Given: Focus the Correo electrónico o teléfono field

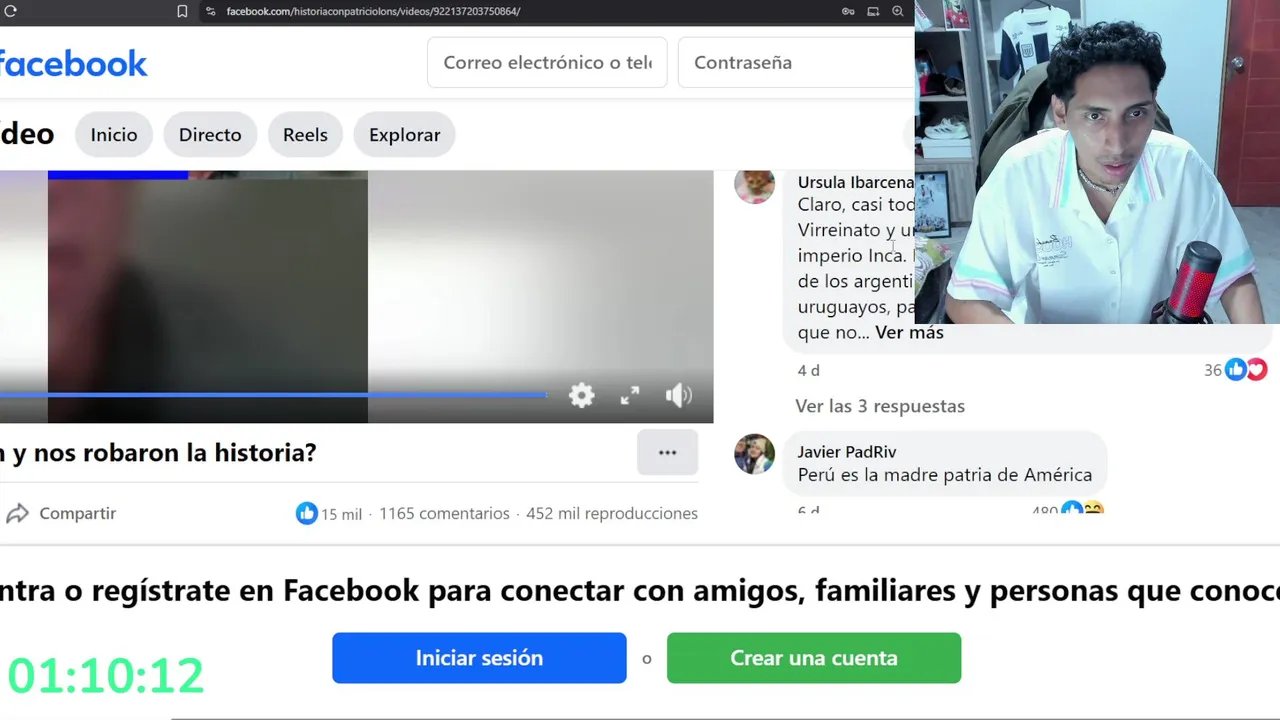Looking at the screenshot, I should point(547,62).
